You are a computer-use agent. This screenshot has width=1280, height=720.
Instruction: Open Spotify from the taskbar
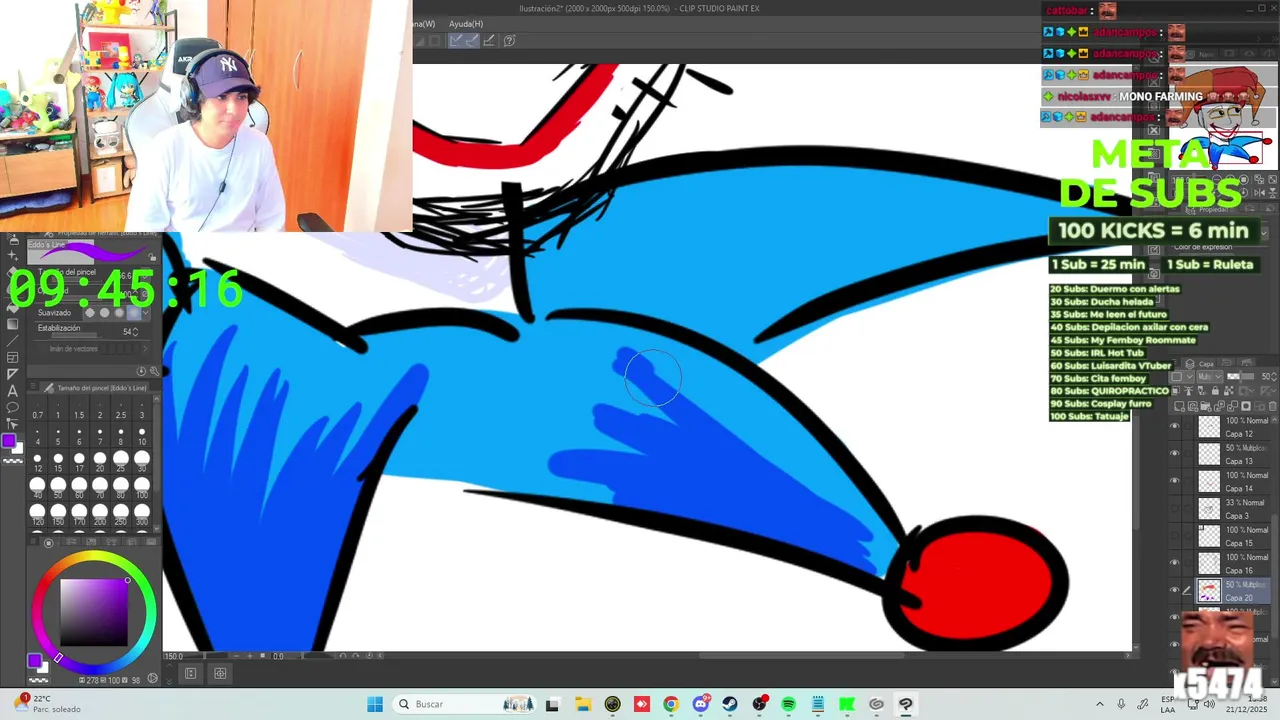click(788, 704)
